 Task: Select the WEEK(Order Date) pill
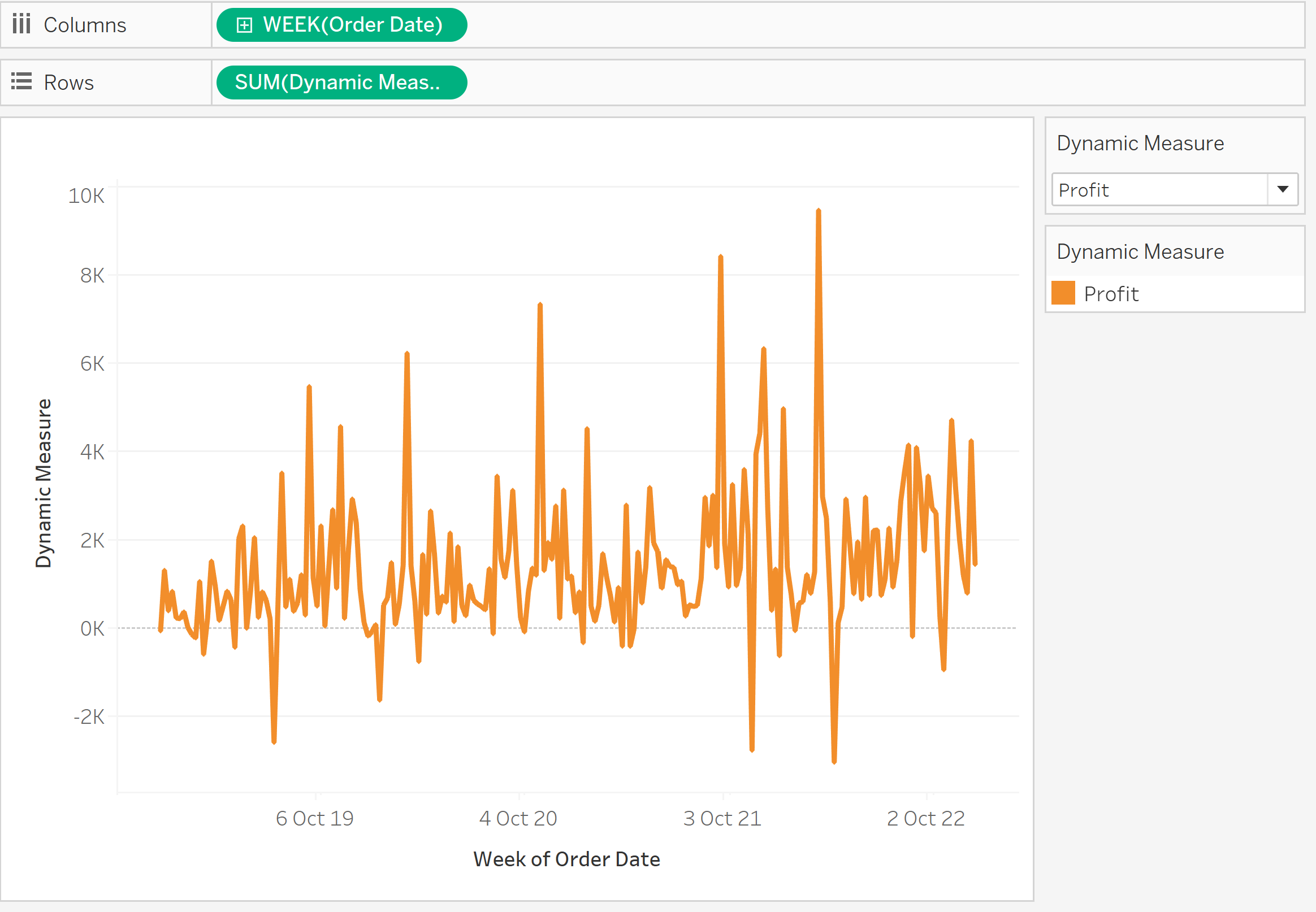352,24
